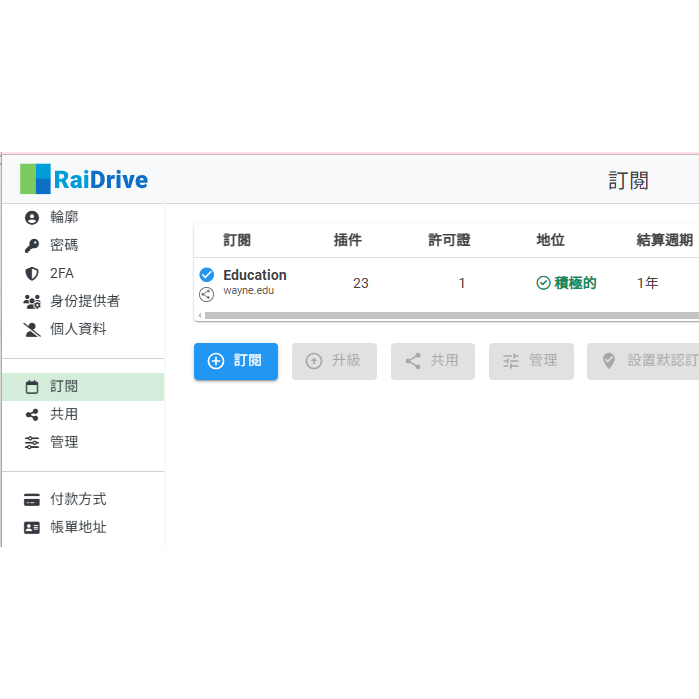Open 管理 in the sidebar
Image resolution: width=699 pixels, height=699 pixels.
[x=64, y=442]
